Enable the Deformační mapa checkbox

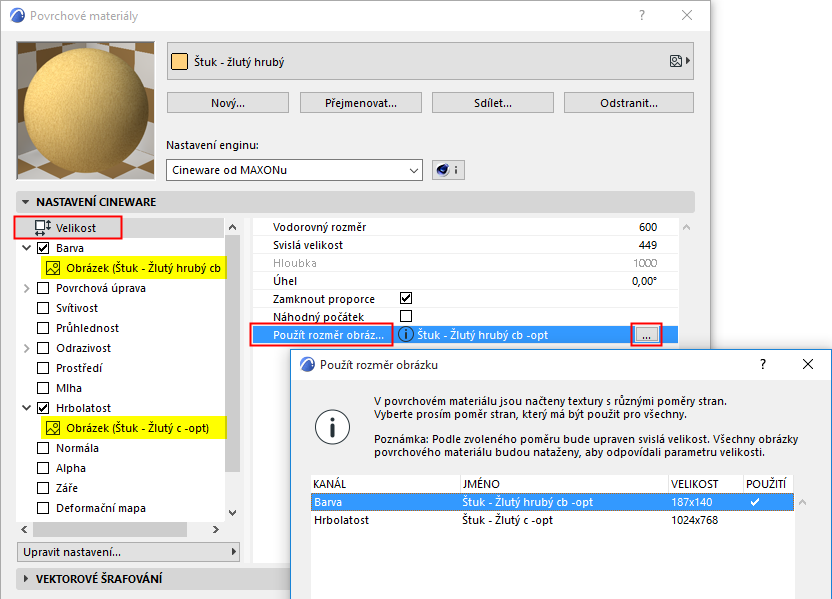(43, 508)
